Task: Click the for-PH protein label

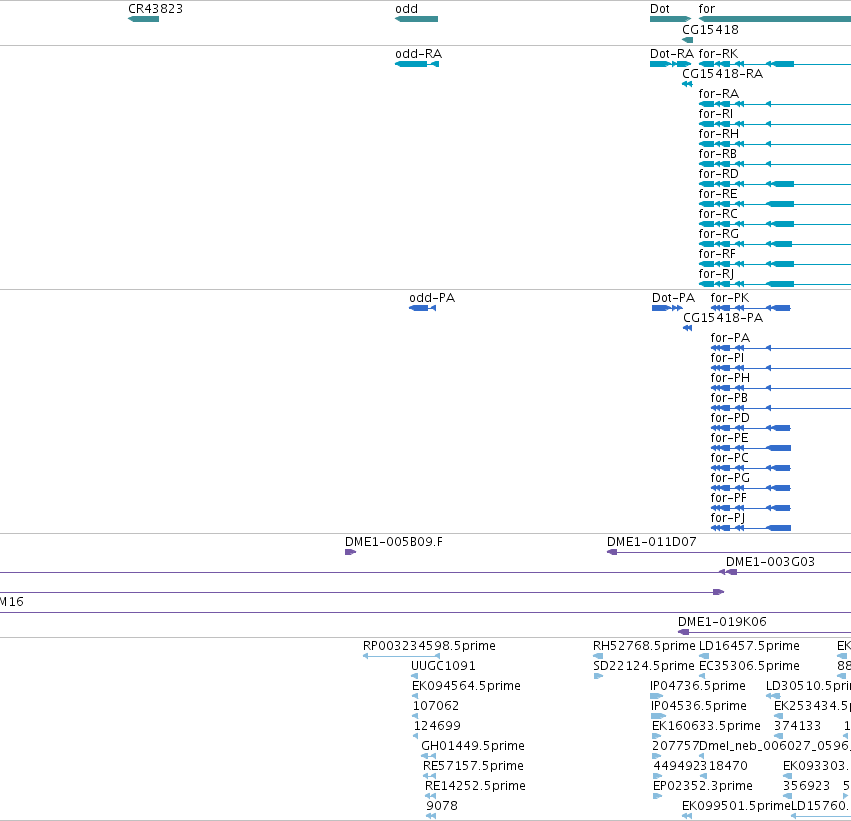Action: tap(731, 378)
